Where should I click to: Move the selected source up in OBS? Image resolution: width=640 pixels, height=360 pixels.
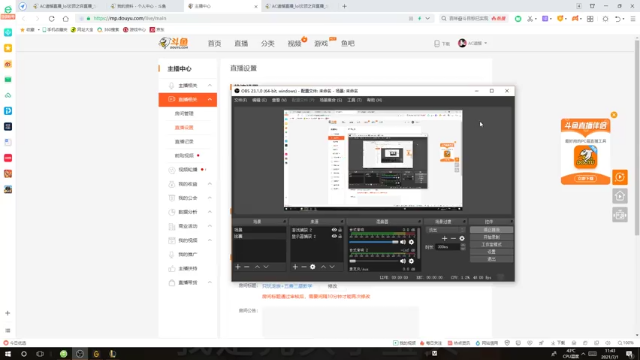323,267
